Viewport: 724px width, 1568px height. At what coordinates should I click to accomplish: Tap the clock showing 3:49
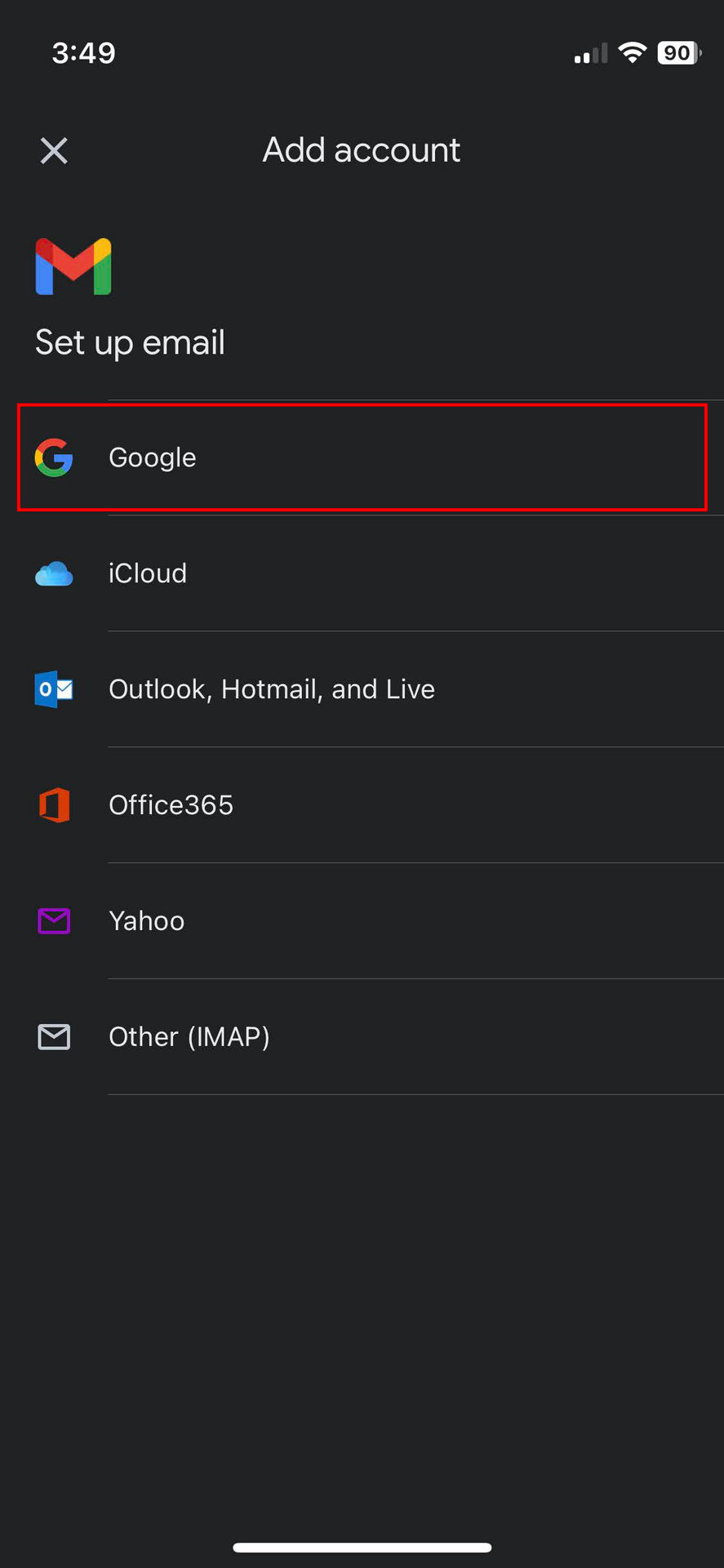coord(83,53)
